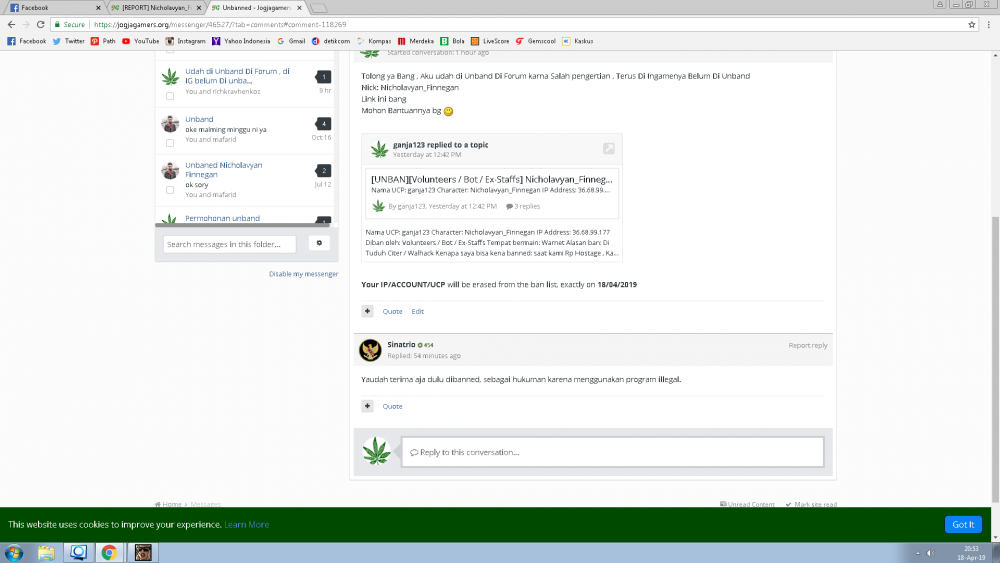Click the Got It cookie button
Viewport: 1000px width, 563px height.
coord(963,524)
